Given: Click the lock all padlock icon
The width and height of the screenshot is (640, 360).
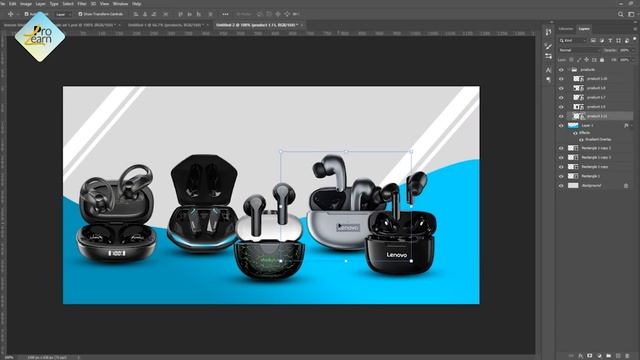Looking at the screenshot, I should pyautogui.click(x=602, y=60).
